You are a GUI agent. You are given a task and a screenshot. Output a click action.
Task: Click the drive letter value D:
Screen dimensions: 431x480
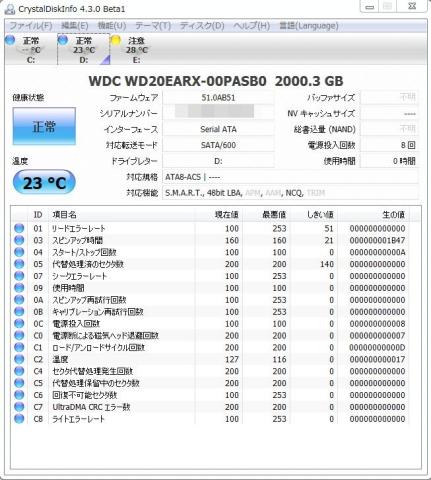218,161
